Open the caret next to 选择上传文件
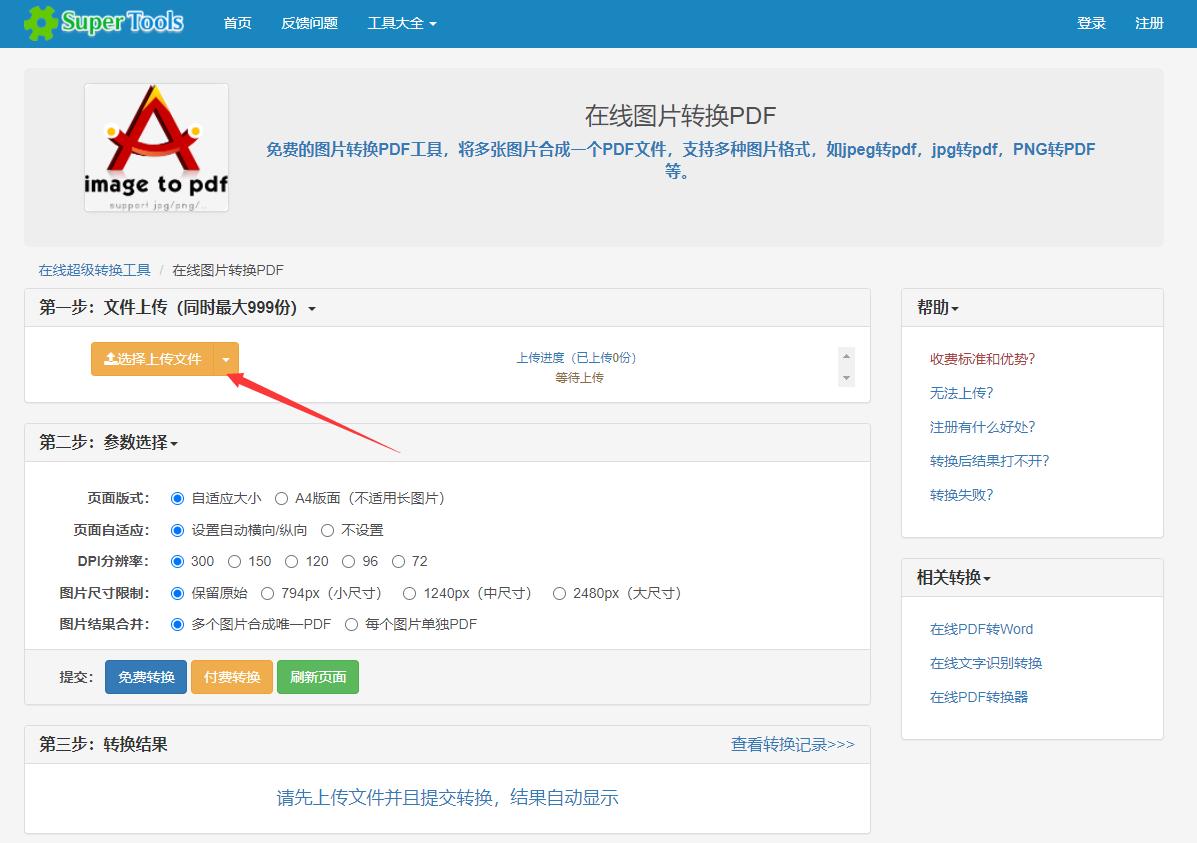This screenshot has width=1197, height=843. tap(226, 359)
